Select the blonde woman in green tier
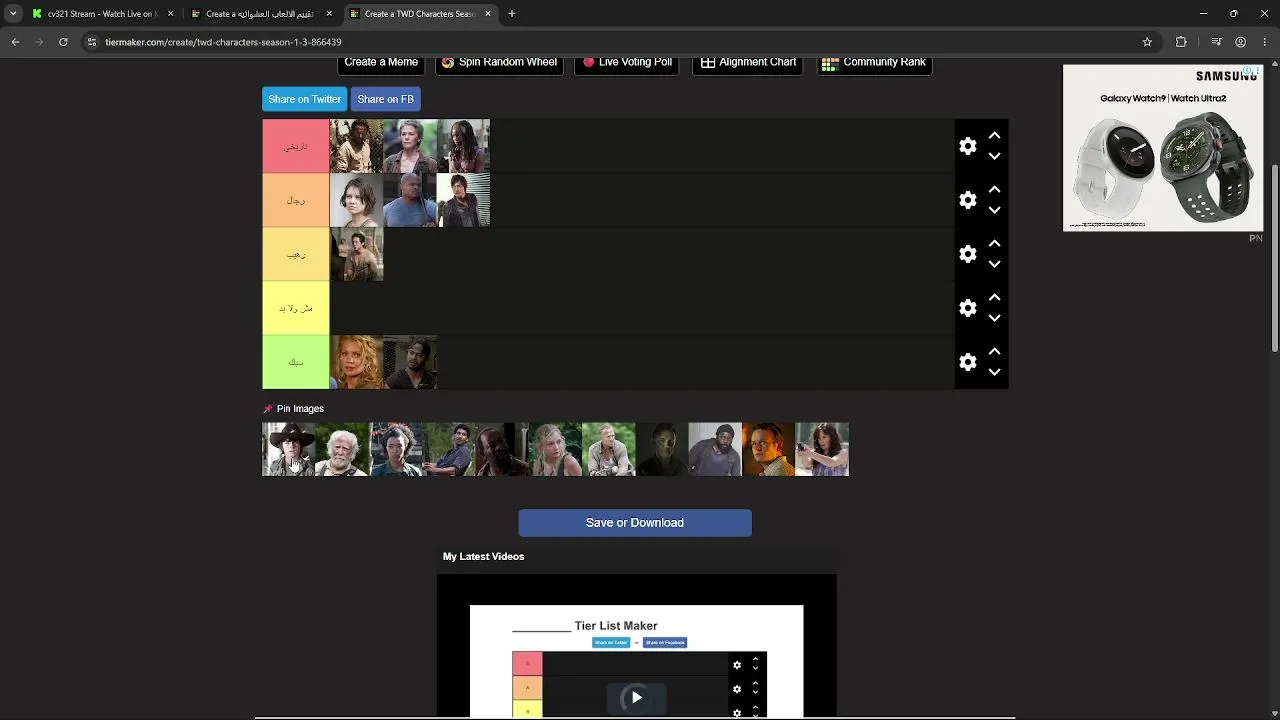Screen dimensions: 1280x720 coord(357,362)
